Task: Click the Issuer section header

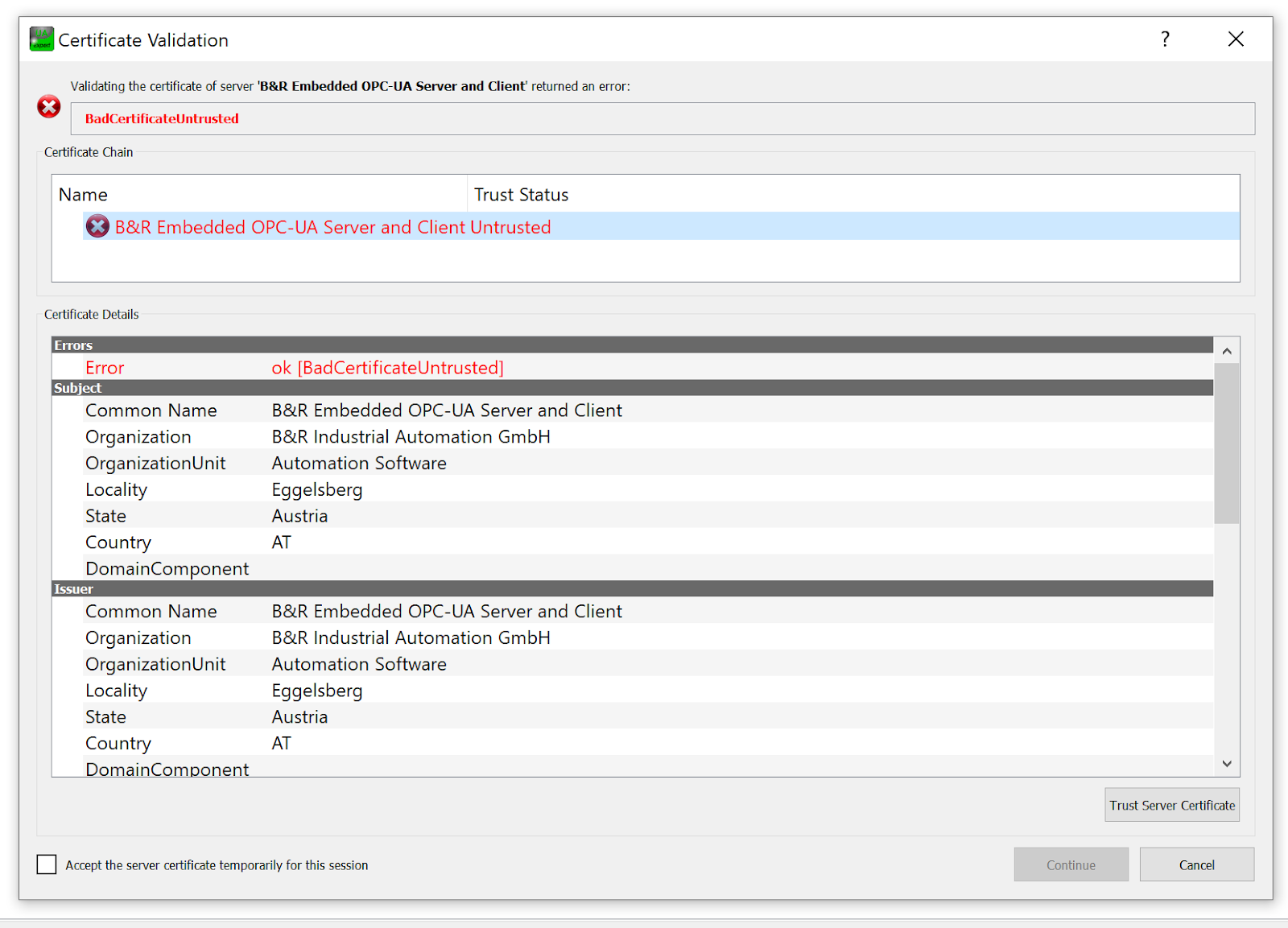Action: click(x=633, y=589)
